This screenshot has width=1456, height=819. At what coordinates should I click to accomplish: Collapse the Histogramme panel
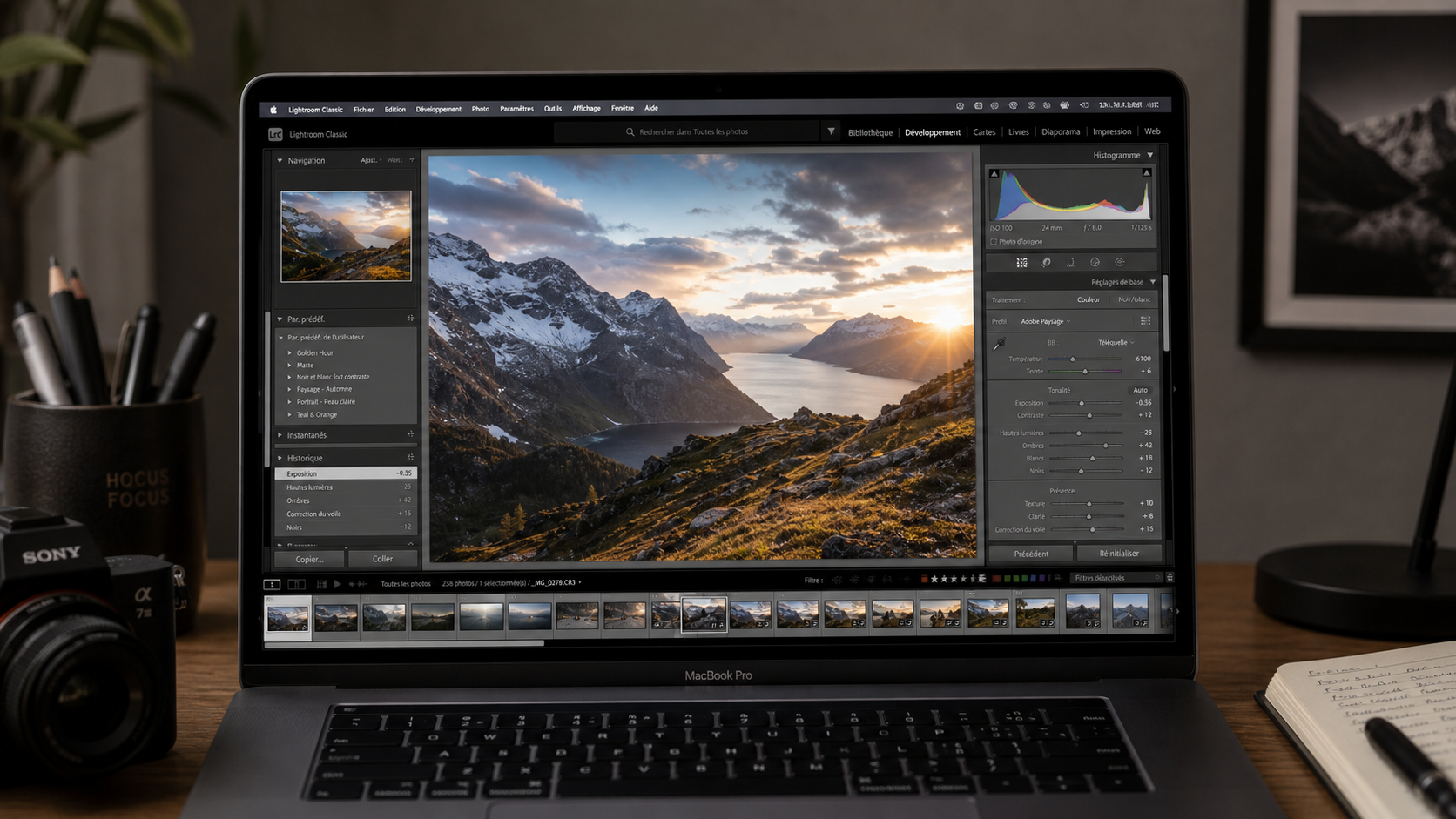[x=1150, y=155]
